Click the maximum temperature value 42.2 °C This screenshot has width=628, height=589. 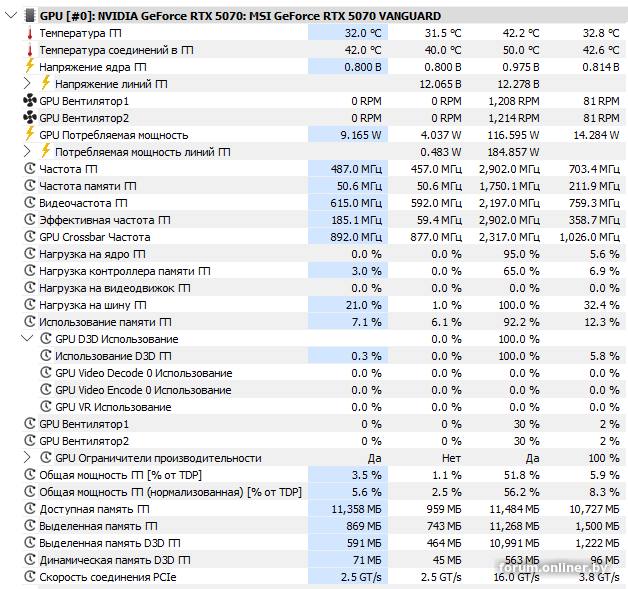tap(521, 33)
